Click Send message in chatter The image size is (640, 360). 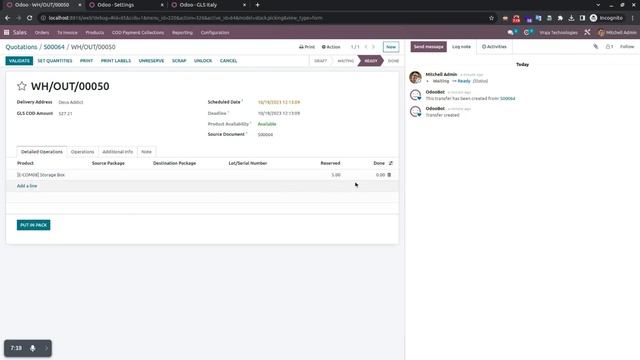(429, 47)
